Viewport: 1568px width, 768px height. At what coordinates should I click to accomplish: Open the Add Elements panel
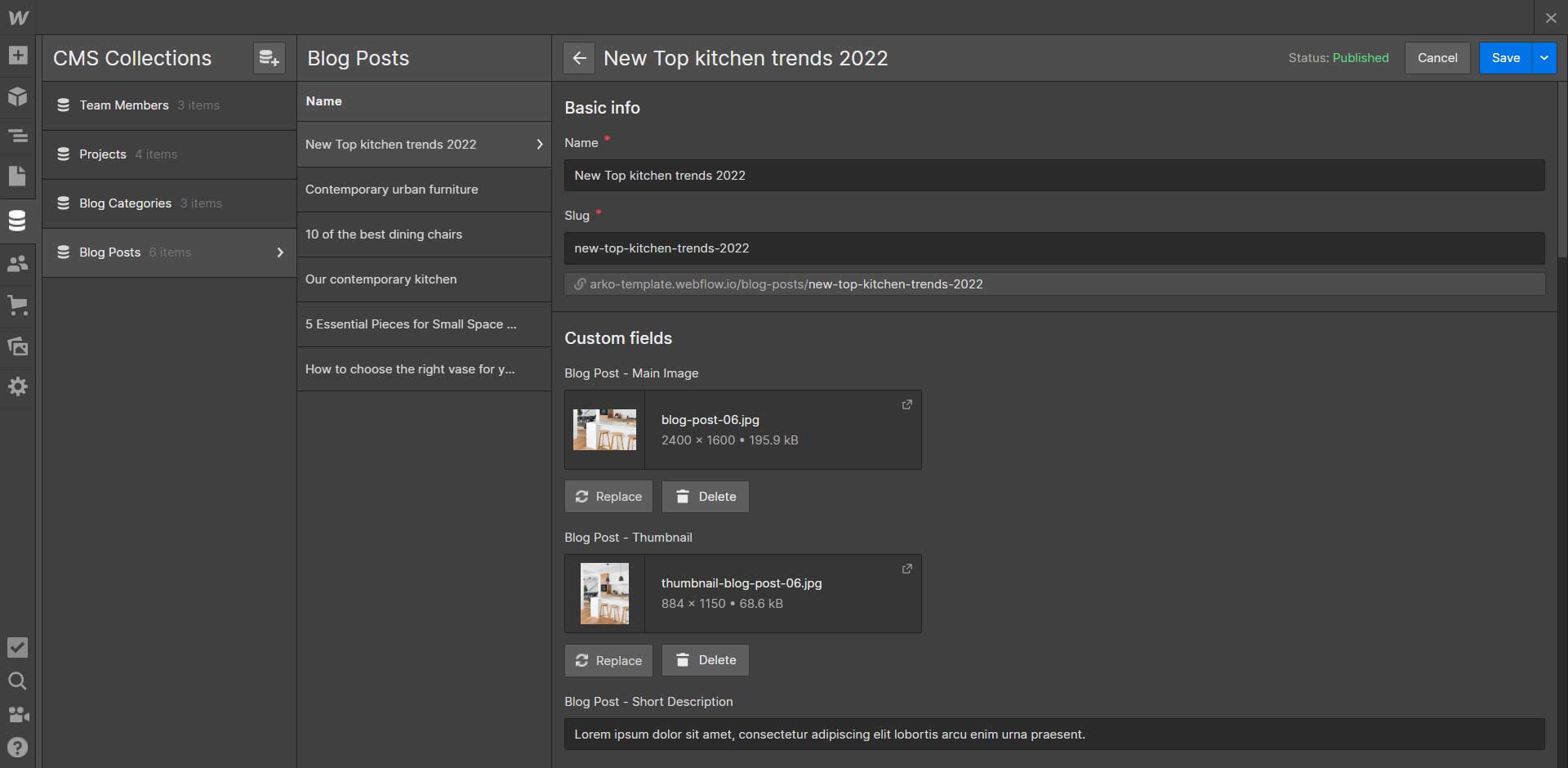click(17, 56)
